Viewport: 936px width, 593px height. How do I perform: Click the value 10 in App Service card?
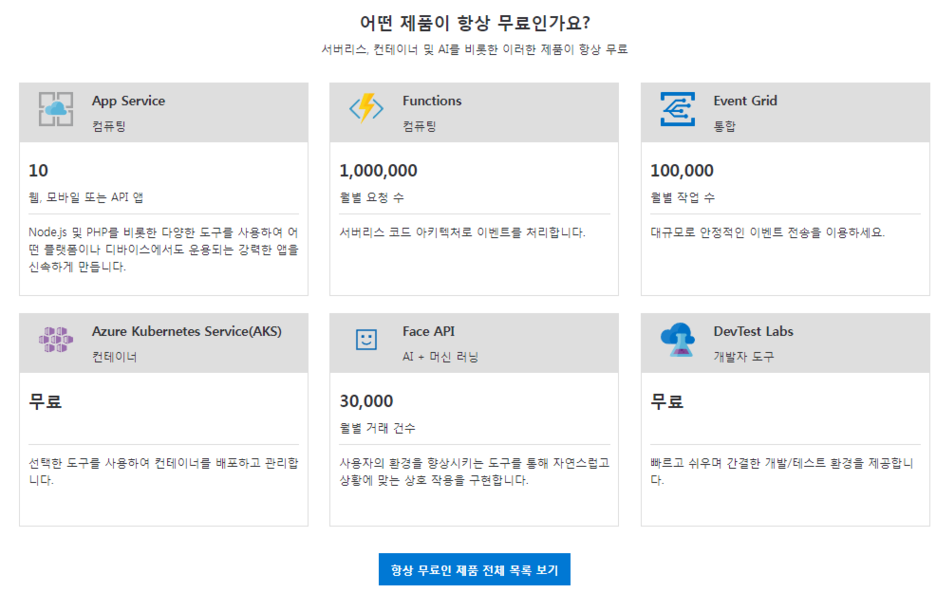[38, 170]
